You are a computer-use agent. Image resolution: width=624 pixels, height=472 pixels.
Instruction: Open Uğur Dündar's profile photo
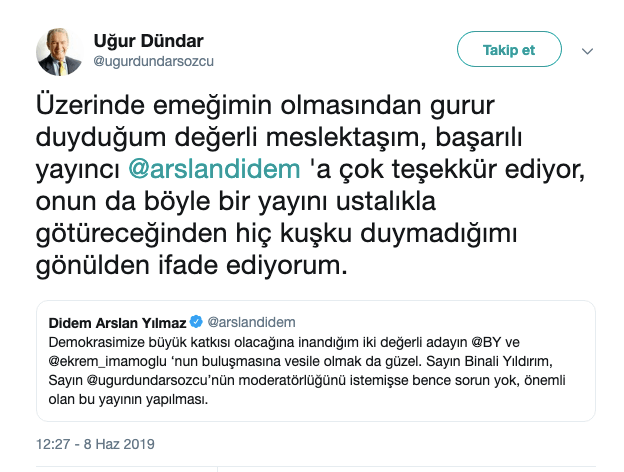click(x=60, y=51)
